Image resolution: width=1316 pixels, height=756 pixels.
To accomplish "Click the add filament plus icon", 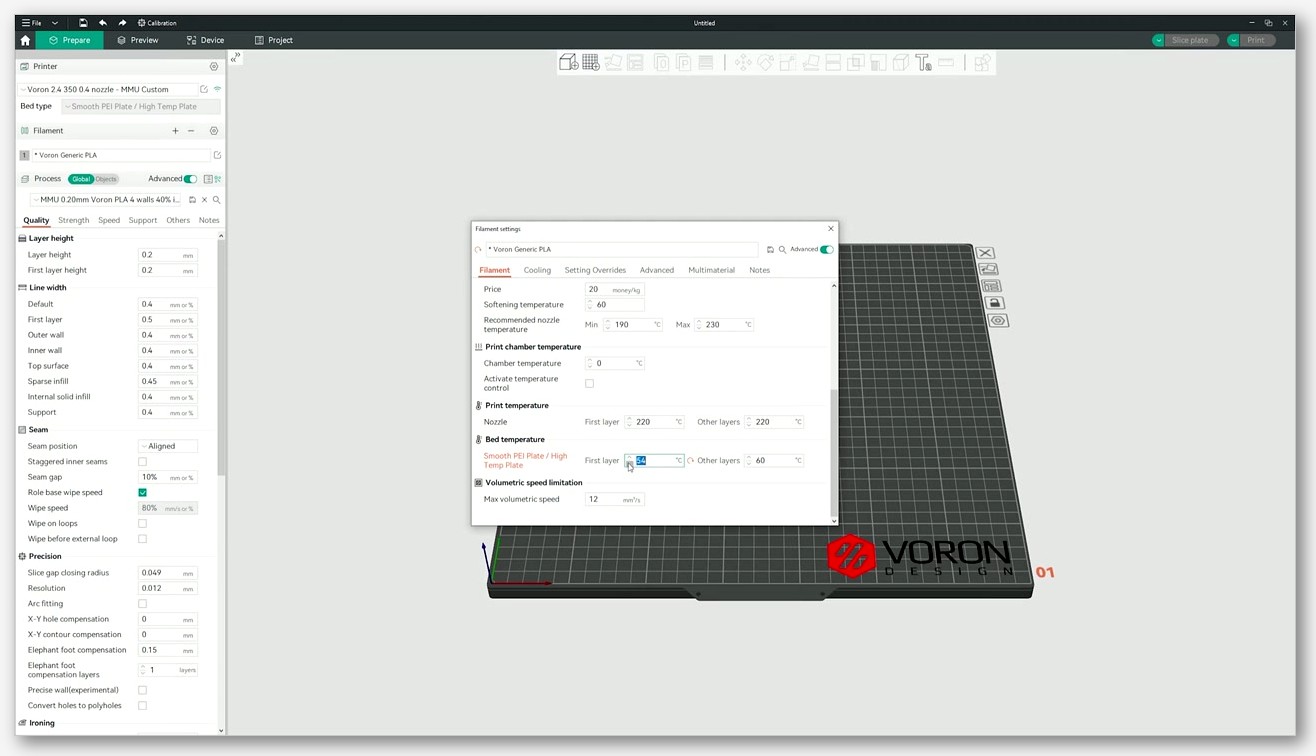I will (x=175, y=131).
